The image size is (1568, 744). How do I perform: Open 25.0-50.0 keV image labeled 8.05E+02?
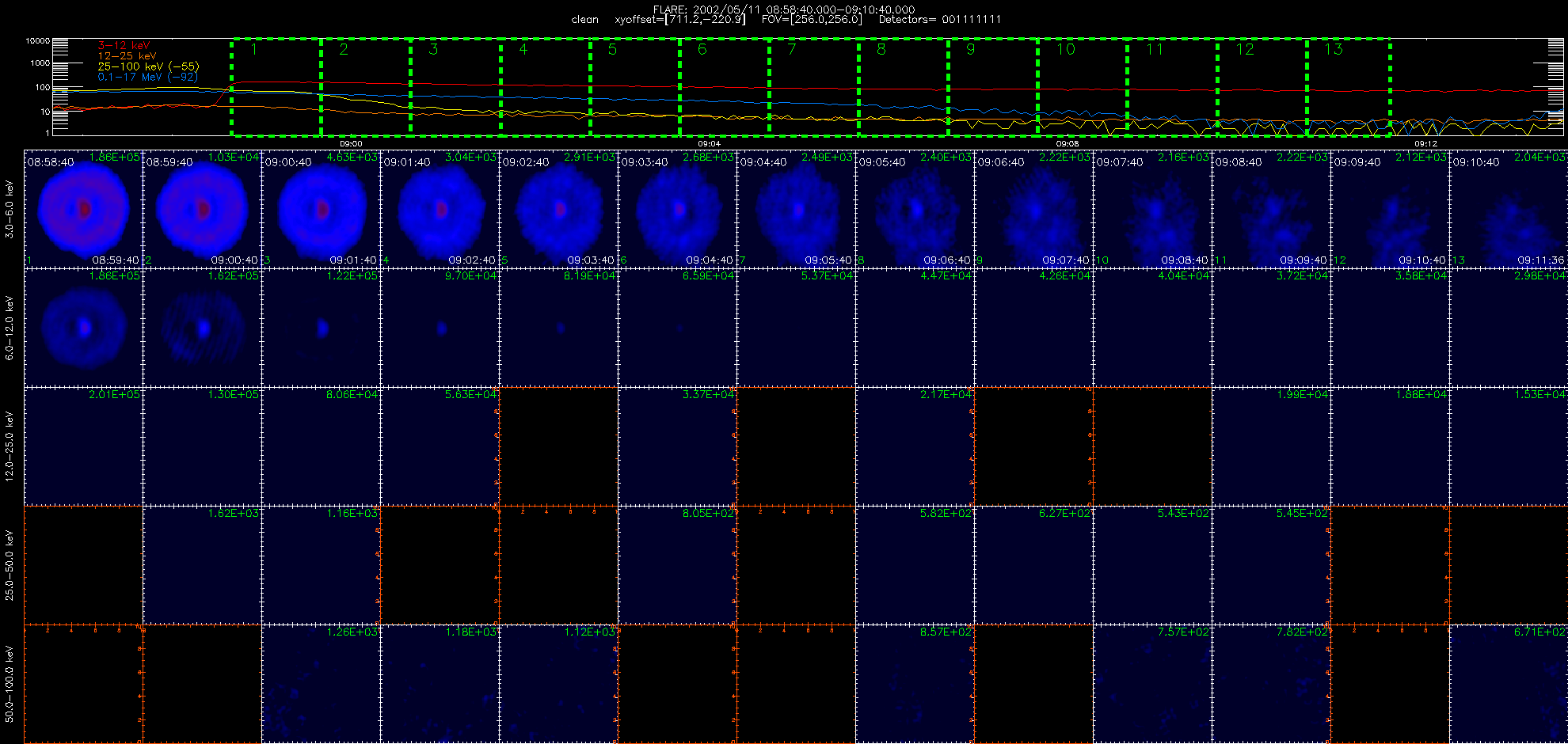pyautogui.click(x=678, y=565)
